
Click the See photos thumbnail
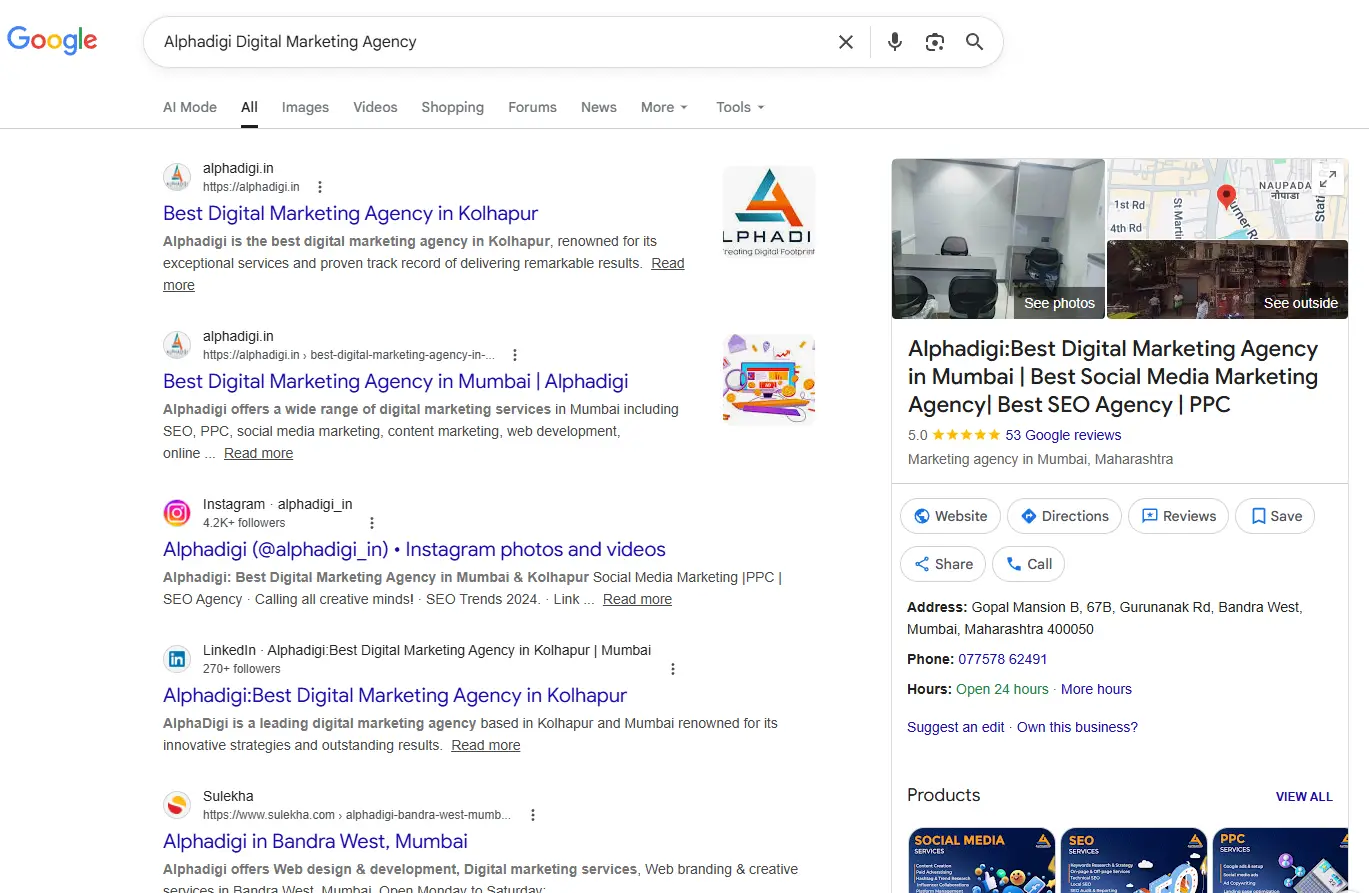coord(998,239)
